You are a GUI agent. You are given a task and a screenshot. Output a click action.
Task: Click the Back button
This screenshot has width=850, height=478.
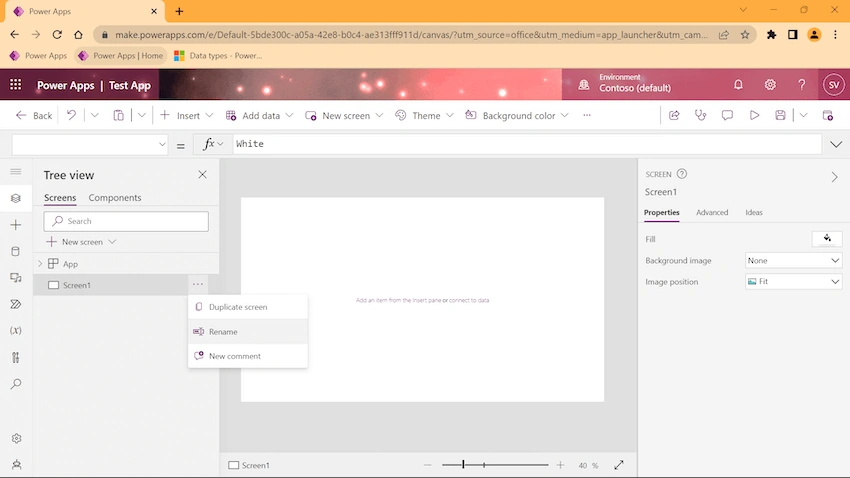tap(34, 115)
